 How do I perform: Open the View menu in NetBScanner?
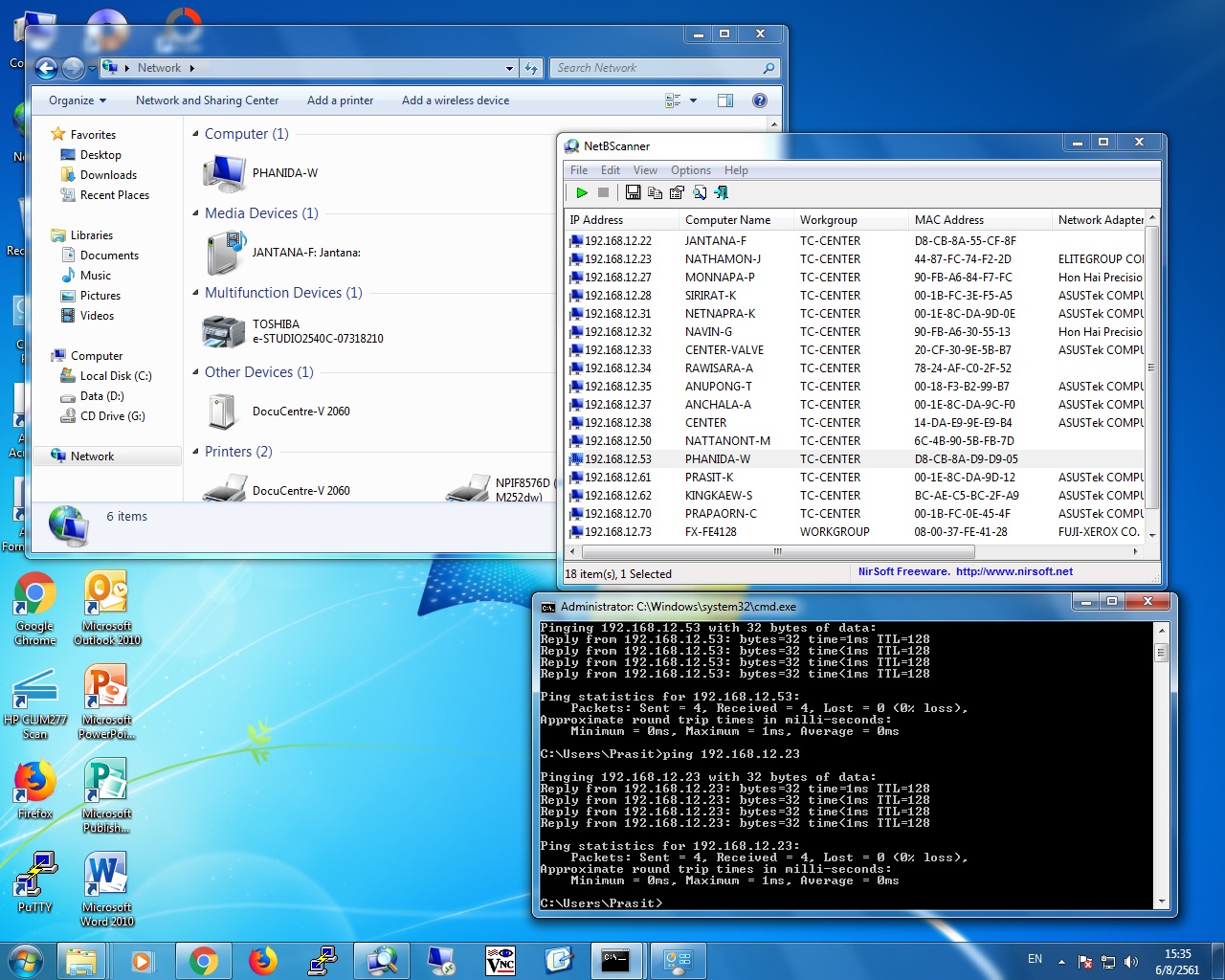click(645, 170)
